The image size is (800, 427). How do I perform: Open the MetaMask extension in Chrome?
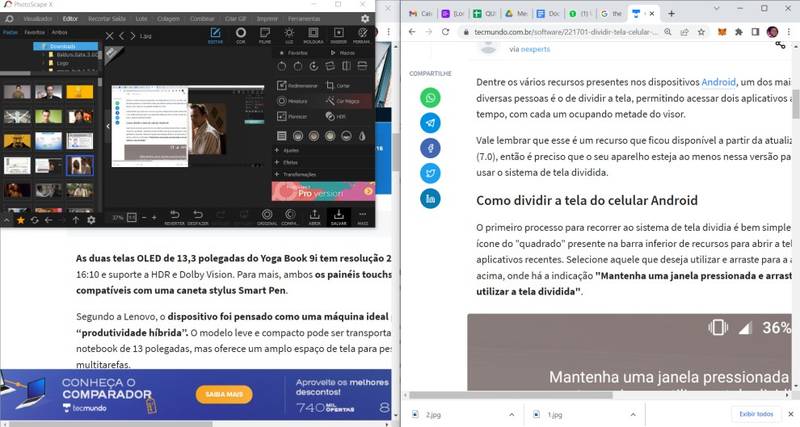tap(722, 32)
